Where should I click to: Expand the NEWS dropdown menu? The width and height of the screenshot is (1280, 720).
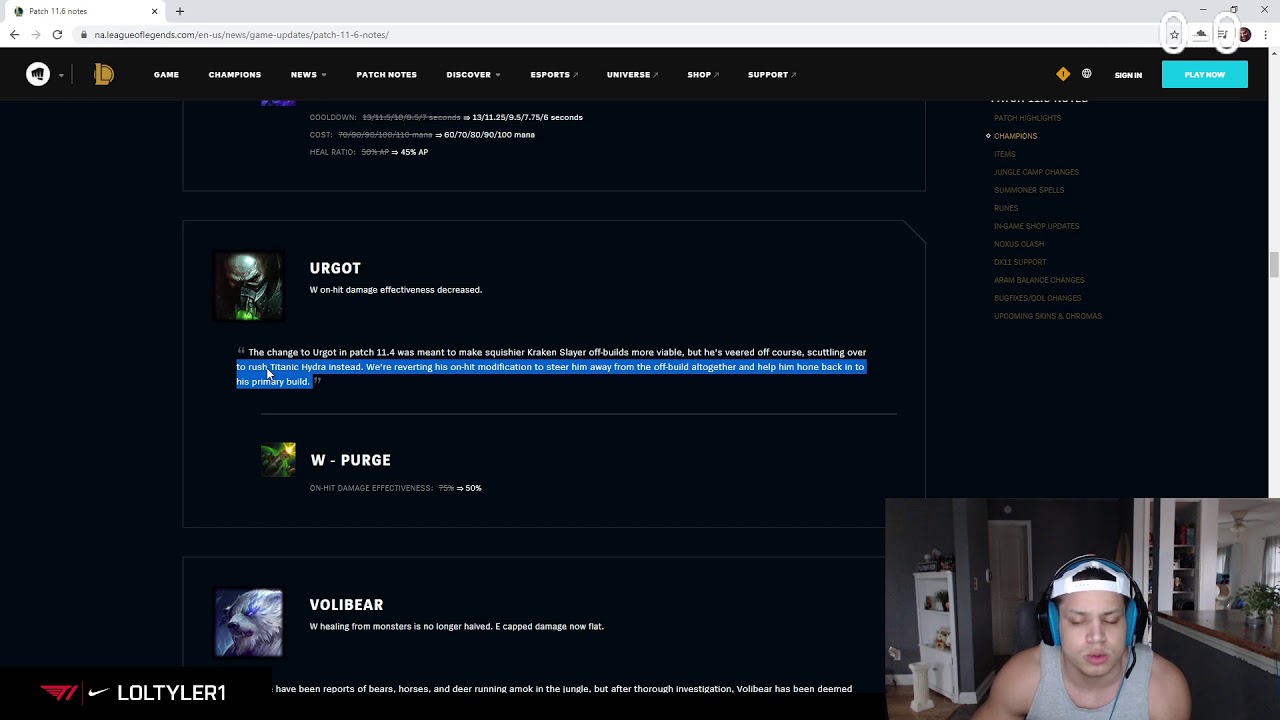(x=308, y=75)
